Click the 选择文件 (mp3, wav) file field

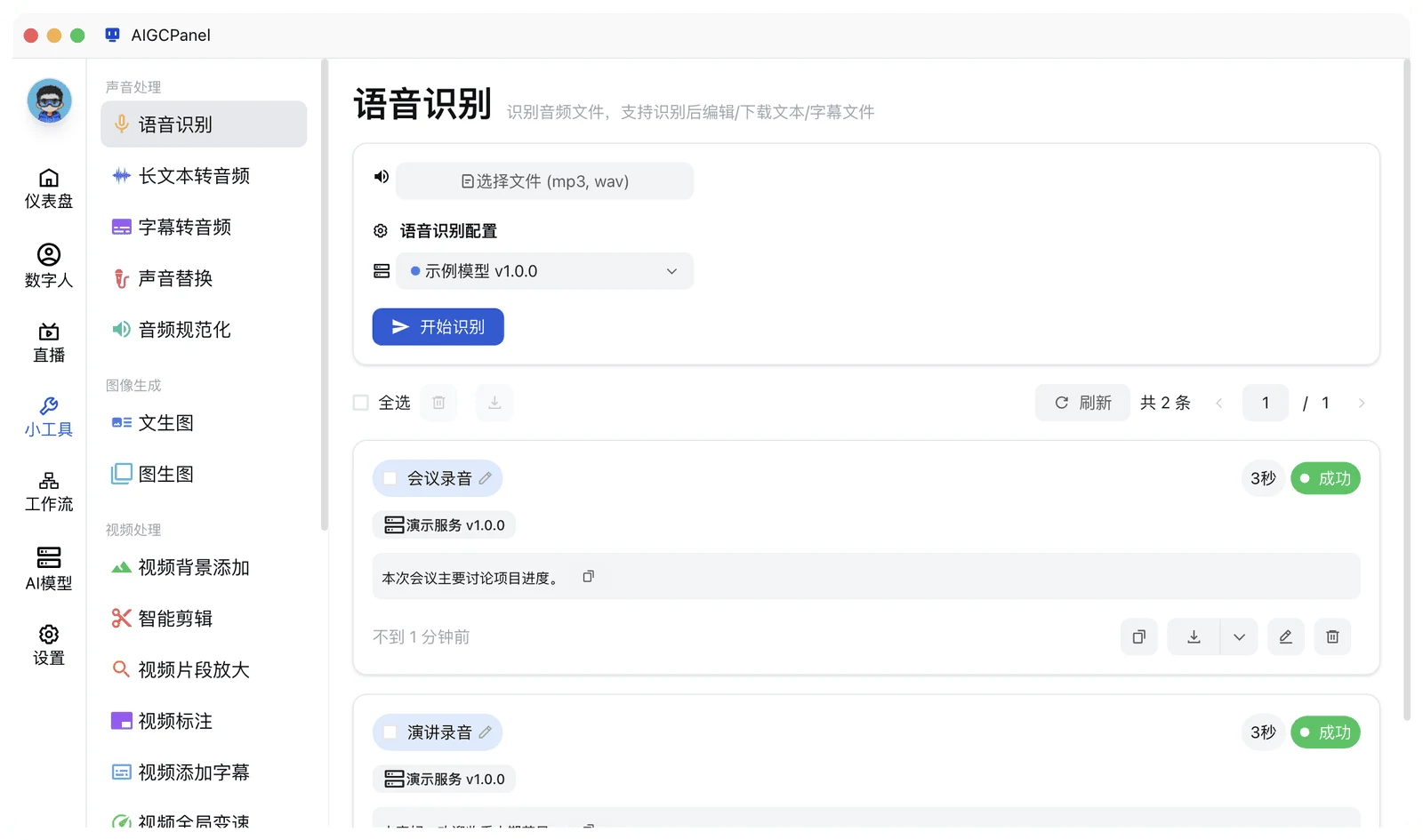click(544, 180)
